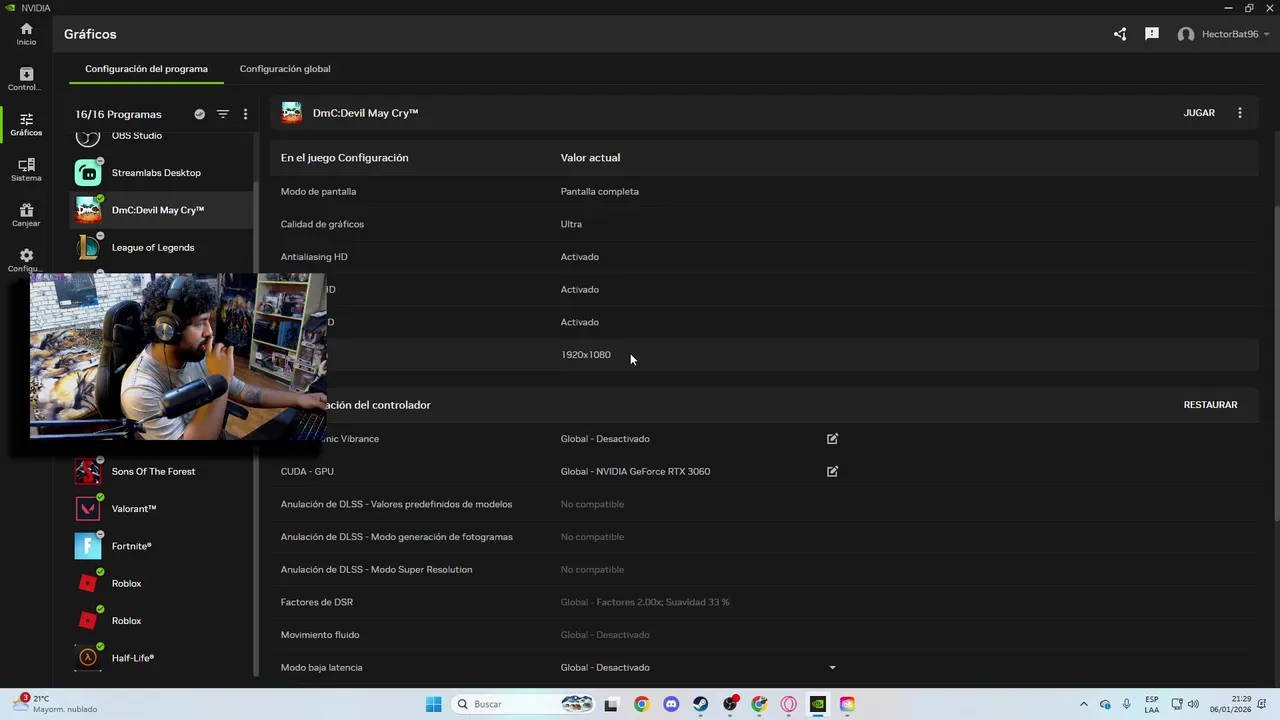
Task: Switch to the Configuración global tab
Action: pyautogui.click(x=285, y=69)
